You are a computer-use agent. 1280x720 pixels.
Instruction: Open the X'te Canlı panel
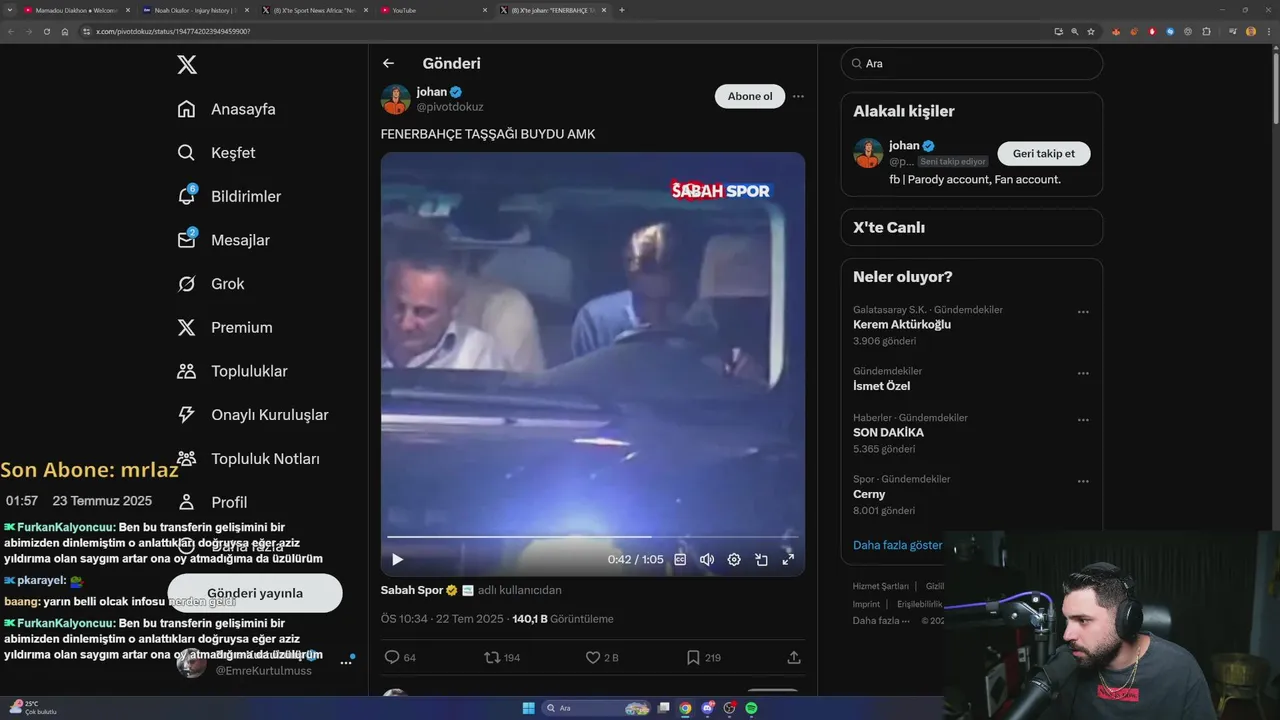tap(972, 227)
